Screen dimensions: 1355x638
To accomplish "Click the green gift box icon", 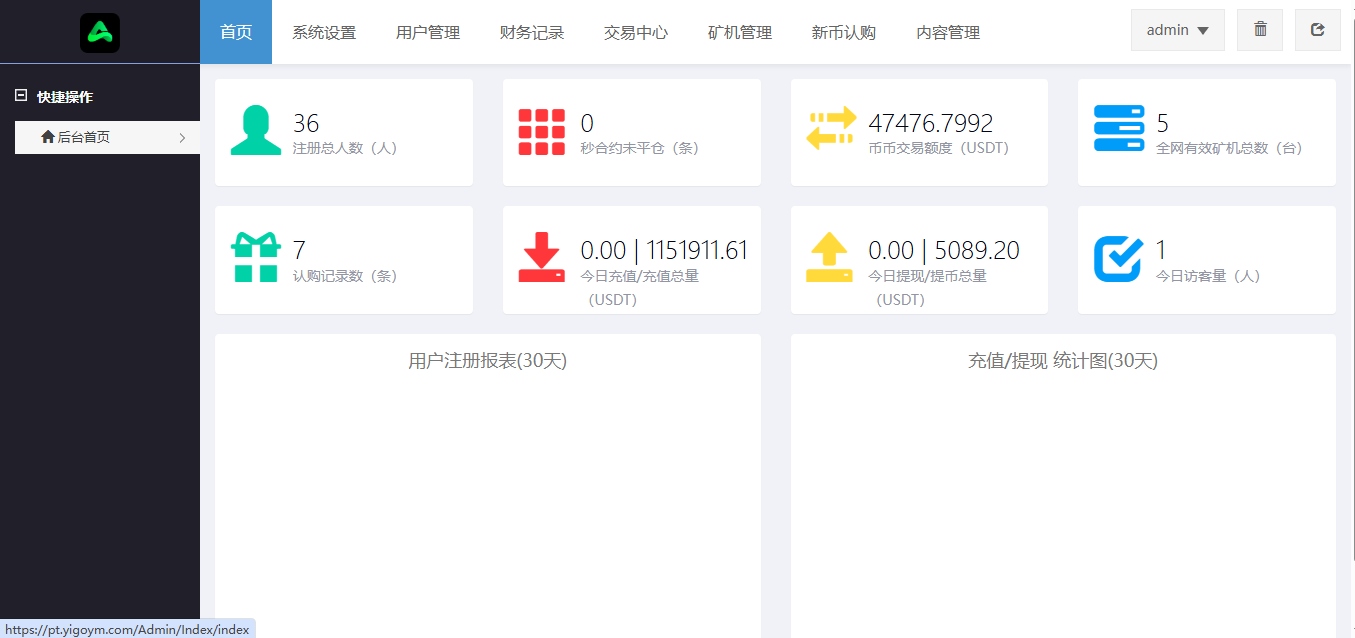I will (256, 257).
